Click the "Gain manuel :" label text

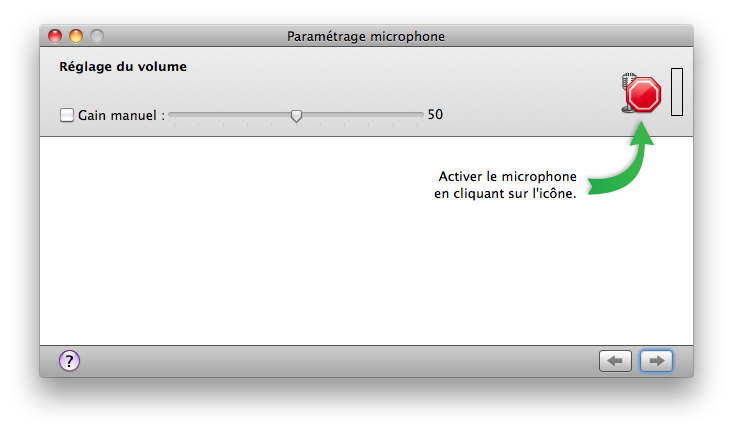pyautogui.click(x=122, y=115)
